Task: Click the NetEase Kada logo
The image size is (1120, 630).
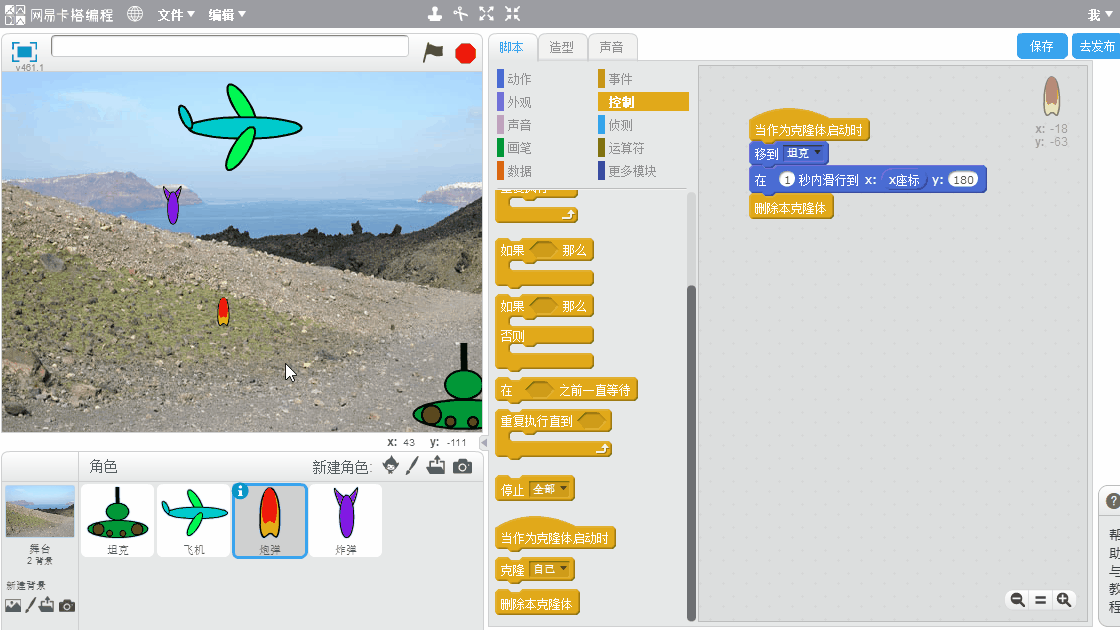Action: (x=59, y=14)
